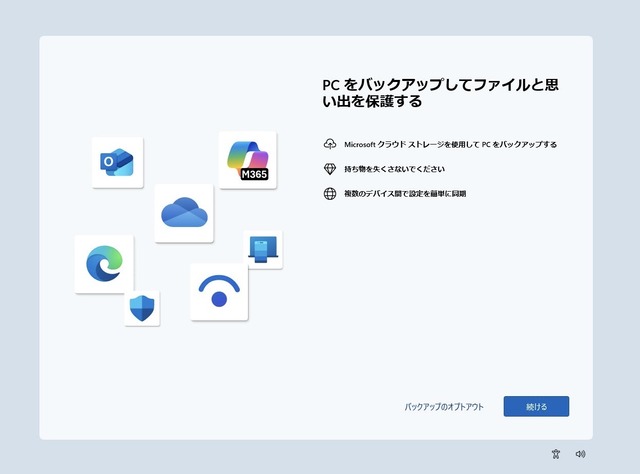This screenshot has height=474, width=640.
Task: Click the Microsoft 365 Copilot icon
Action: pyautogui.click(x=248, y=160)
